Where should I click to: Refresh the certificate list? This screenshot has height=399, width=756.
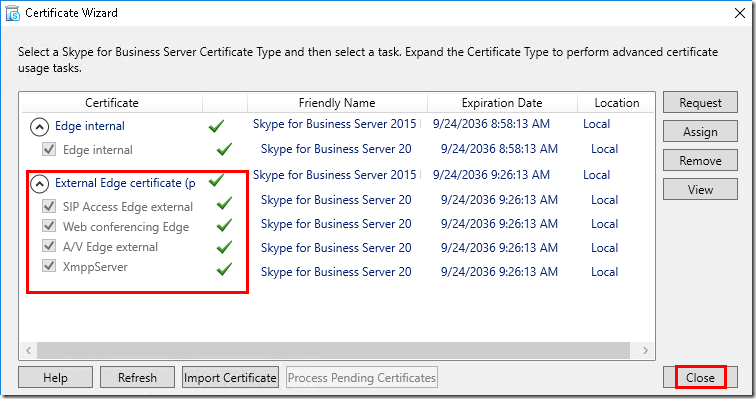tap(137, 377)
